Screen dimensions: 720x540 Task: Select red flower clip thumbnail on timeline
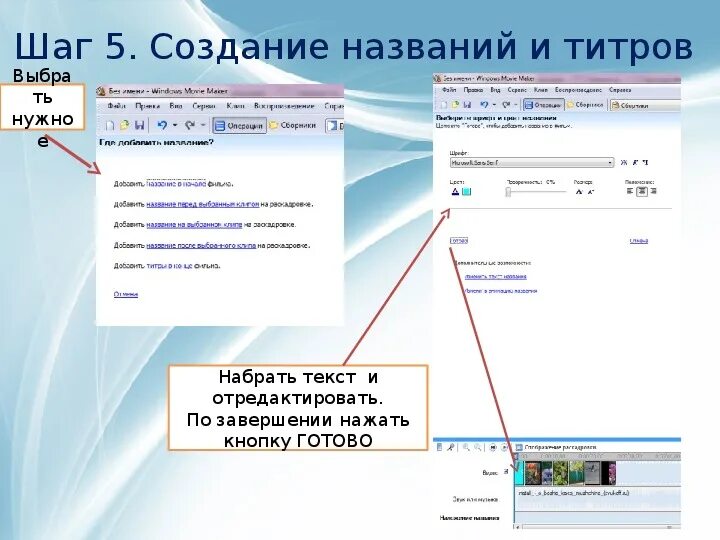pos(533,473)
